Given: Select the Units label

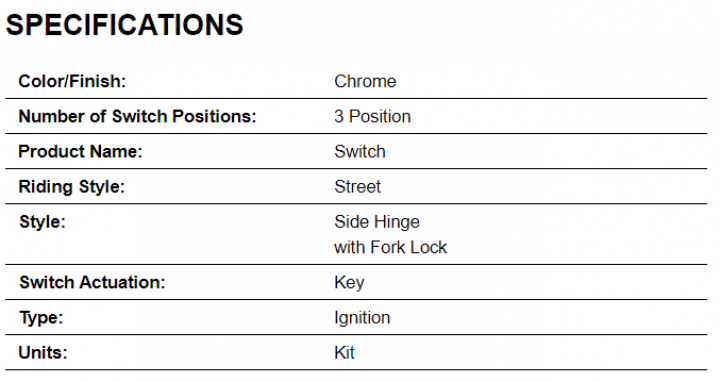Looking at the screenshot, I should tap(43, 353).
